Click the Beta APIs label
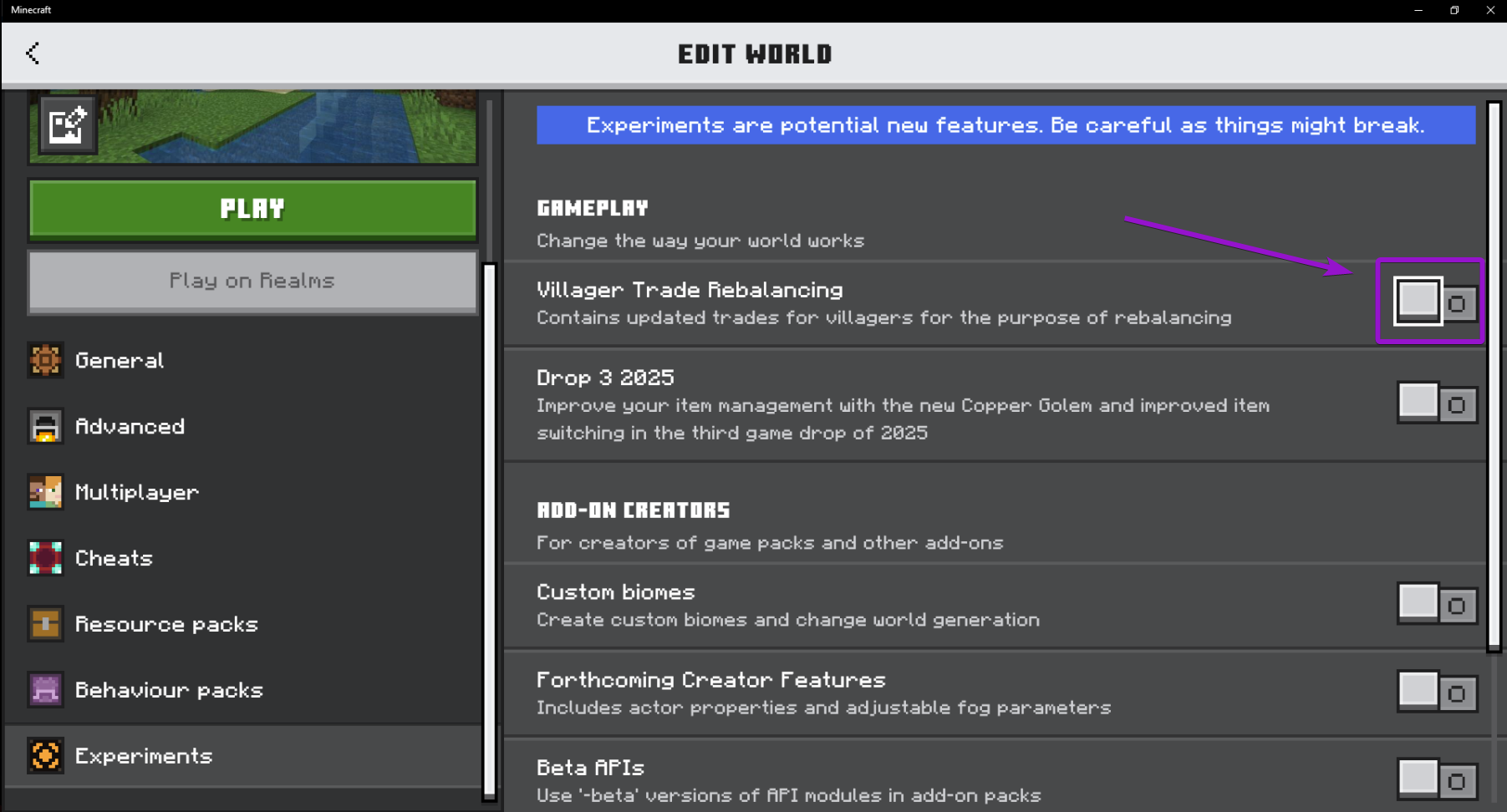 [x=590, y=768]
